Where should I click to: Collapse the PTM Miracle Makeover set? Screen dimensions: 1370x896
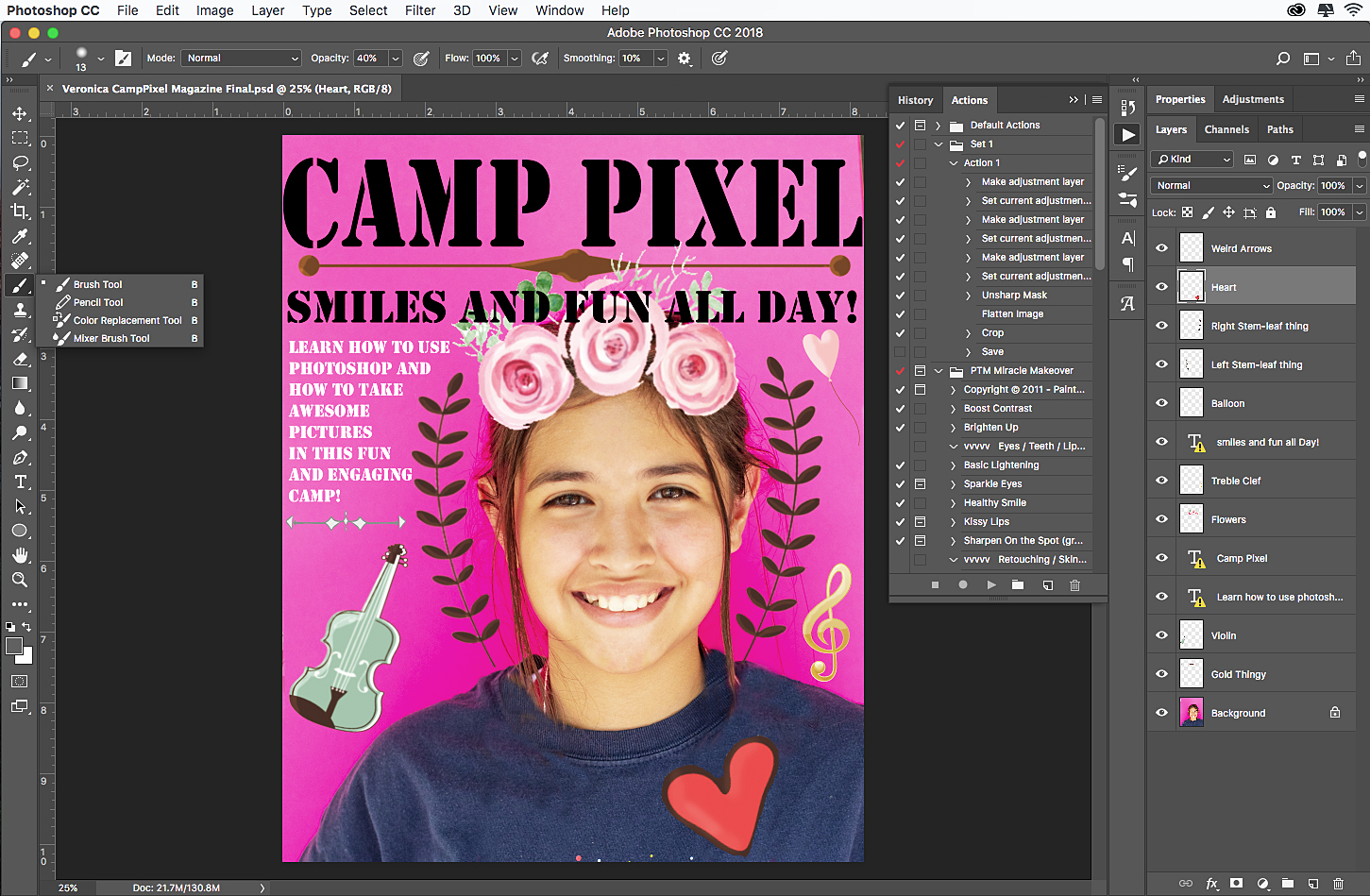[939, 371]
